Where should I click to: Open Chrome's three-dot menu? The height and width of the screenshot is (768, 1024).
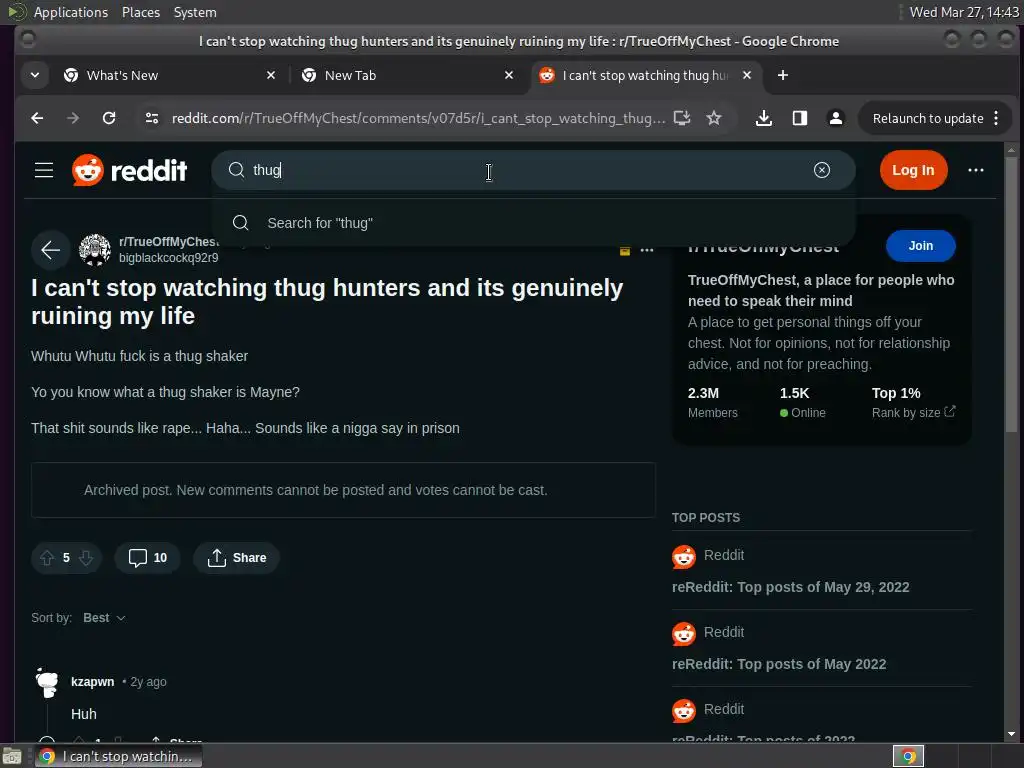pyautogui.click(x=996, y=118)
